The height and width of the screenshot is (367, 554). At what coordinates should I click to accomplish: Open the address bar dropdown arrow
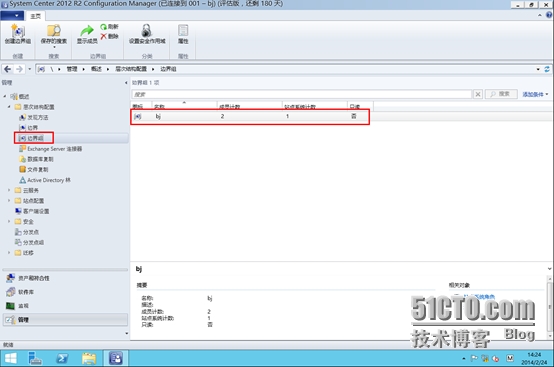[538, 69]
